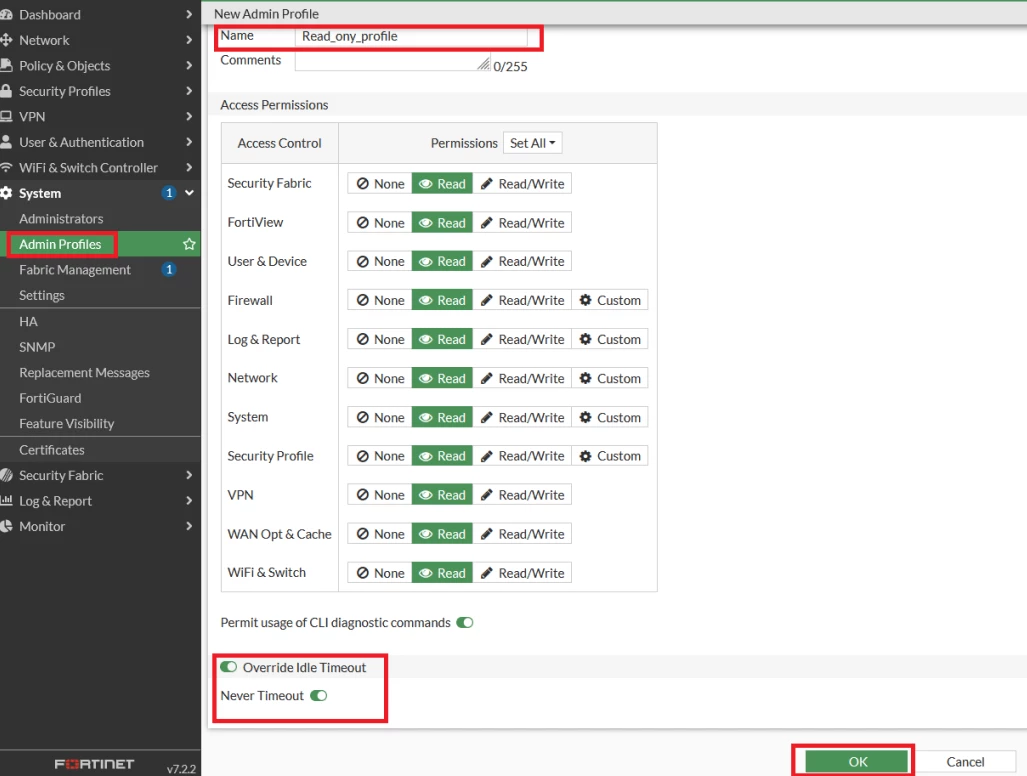This screenshot has width=1027, height=776.
Task: Set WAN Opt & Cache to Read/Write
Action: pos(522,534)
